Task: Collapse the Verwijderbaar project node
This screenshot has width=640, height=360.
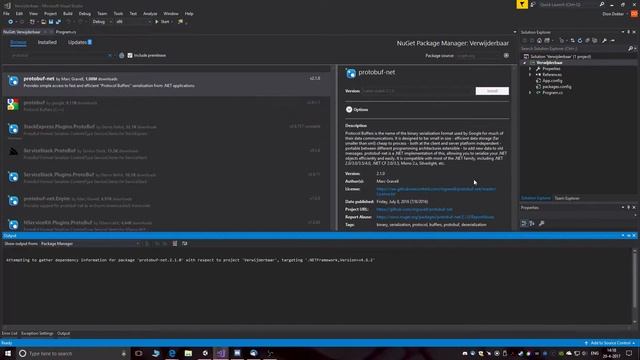Action: 525,63
